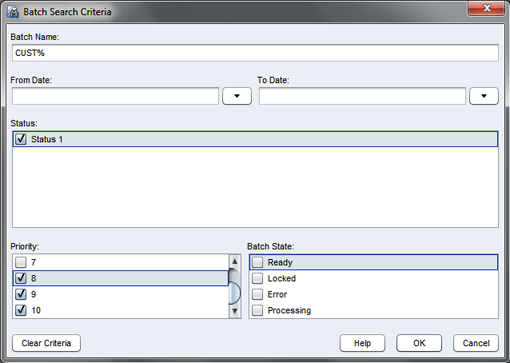
Task: Click the Batch Search Criteria title bar icon
Action: tap(13, 12)
